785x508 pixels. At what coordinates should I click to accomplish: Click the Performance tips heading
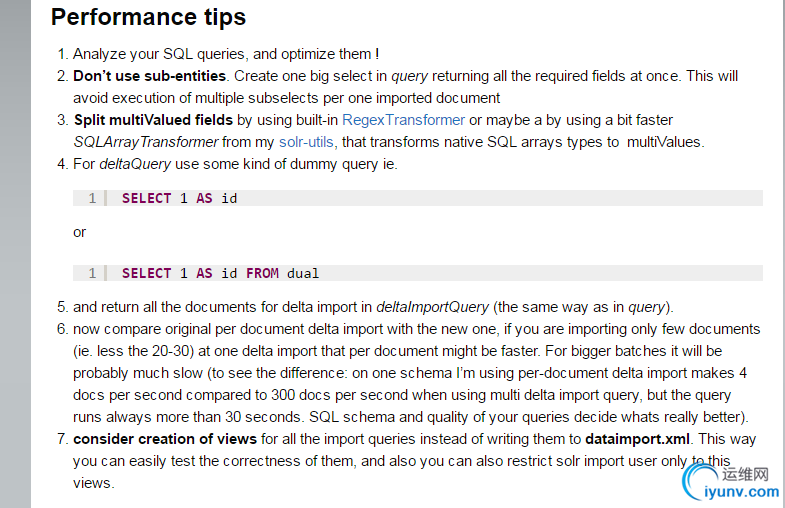(149, 17)
